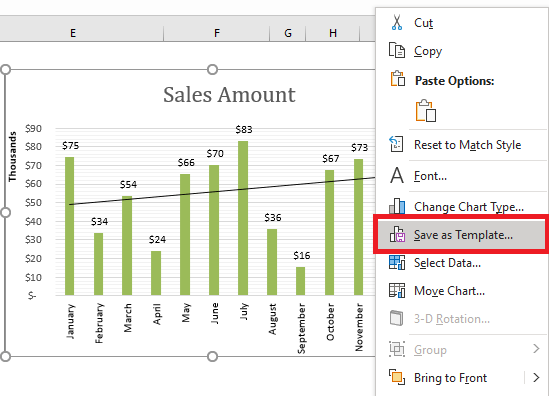Select Bring to Front entry label
This screenshot has width=549, height=396.
pos(450,378)
